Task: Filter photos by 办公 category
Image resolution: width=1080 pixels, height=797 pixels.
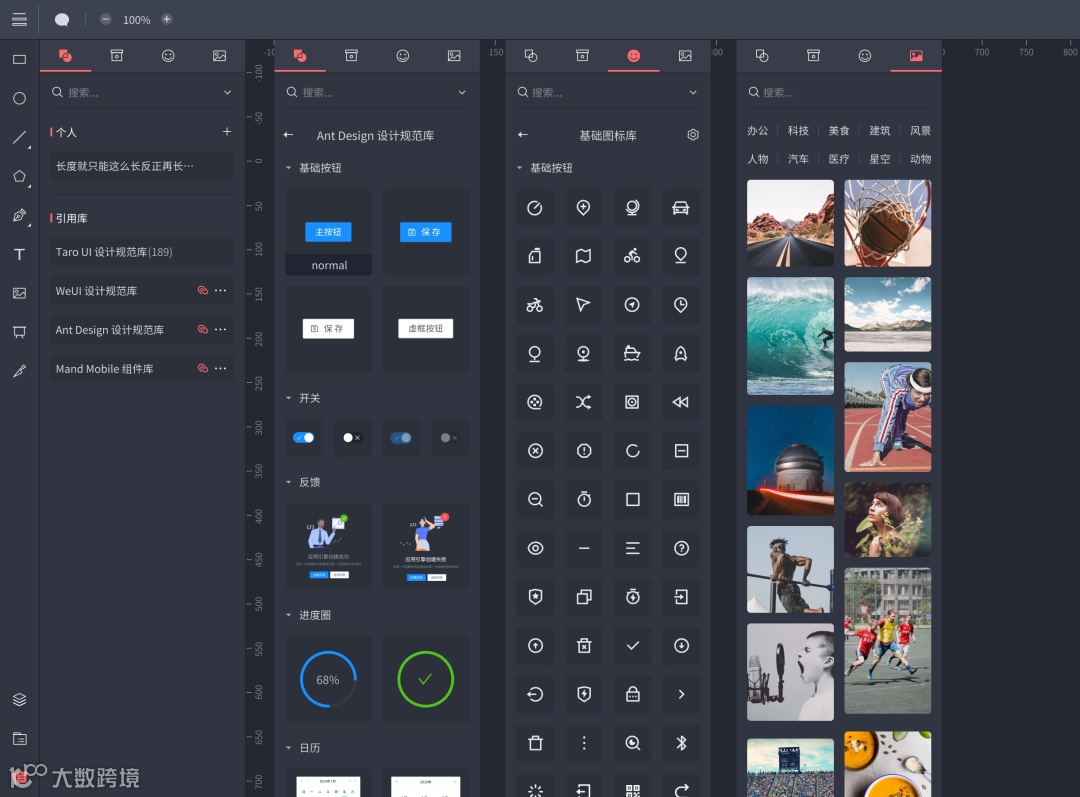Action: 758,130
